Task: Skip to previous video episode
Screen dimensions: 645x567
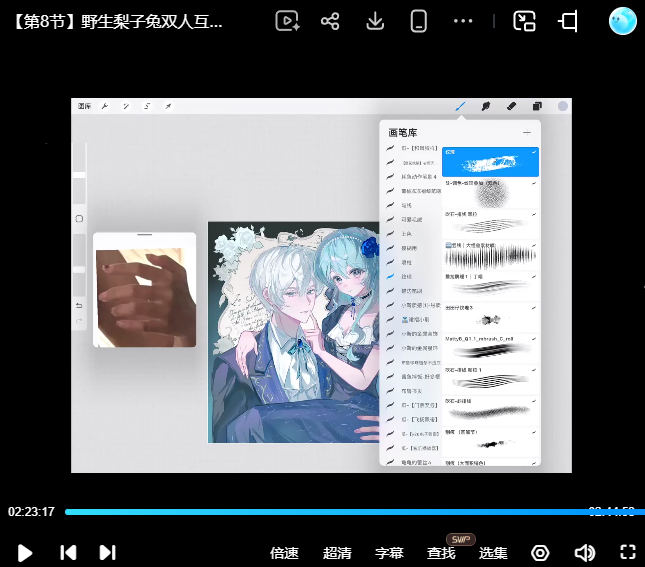Action: (68, 553)
